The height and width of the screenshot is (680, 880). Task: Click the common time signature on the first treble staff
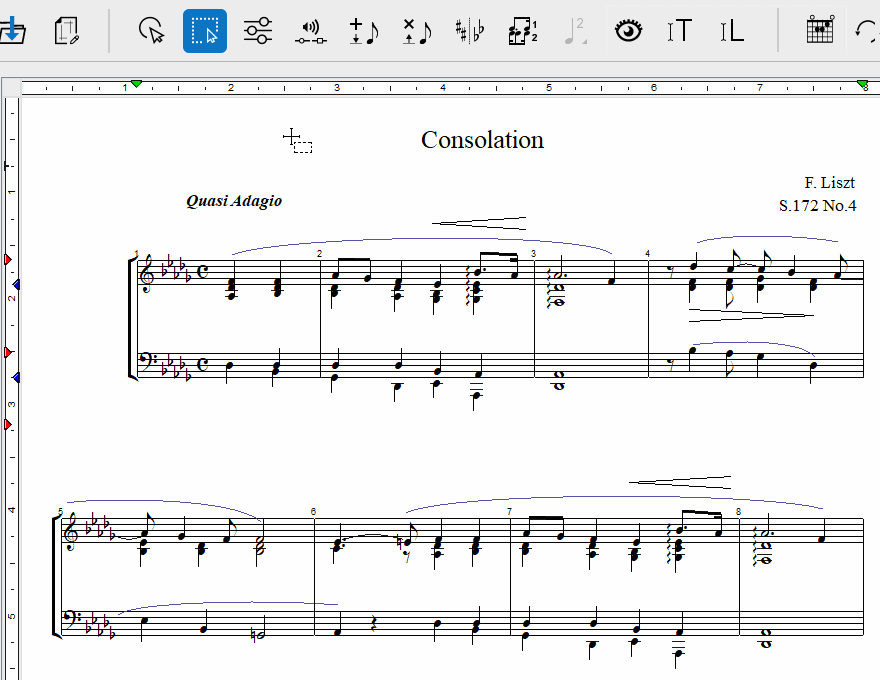pos(203,272)
